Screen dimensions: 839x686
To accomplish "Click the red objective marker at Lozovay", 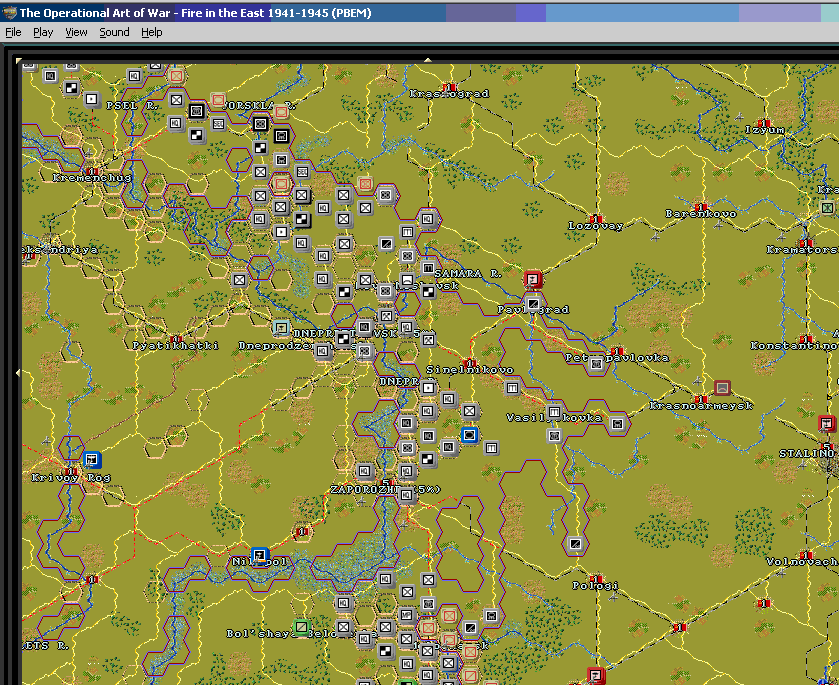I will 595,218.
